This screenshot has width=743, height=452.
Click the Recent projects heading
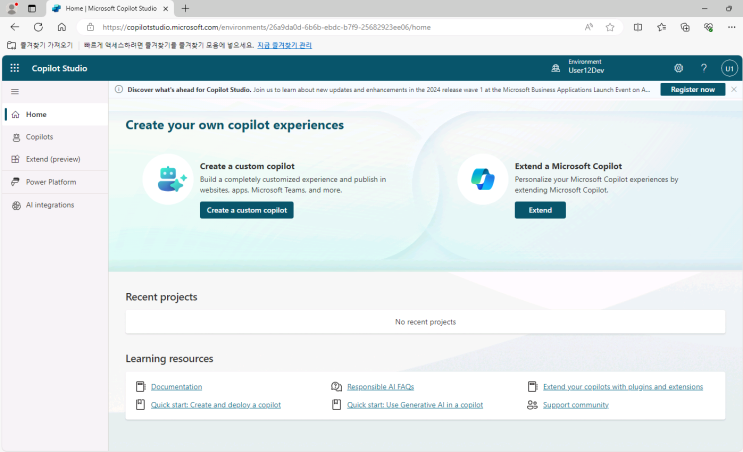coord(161,297)
